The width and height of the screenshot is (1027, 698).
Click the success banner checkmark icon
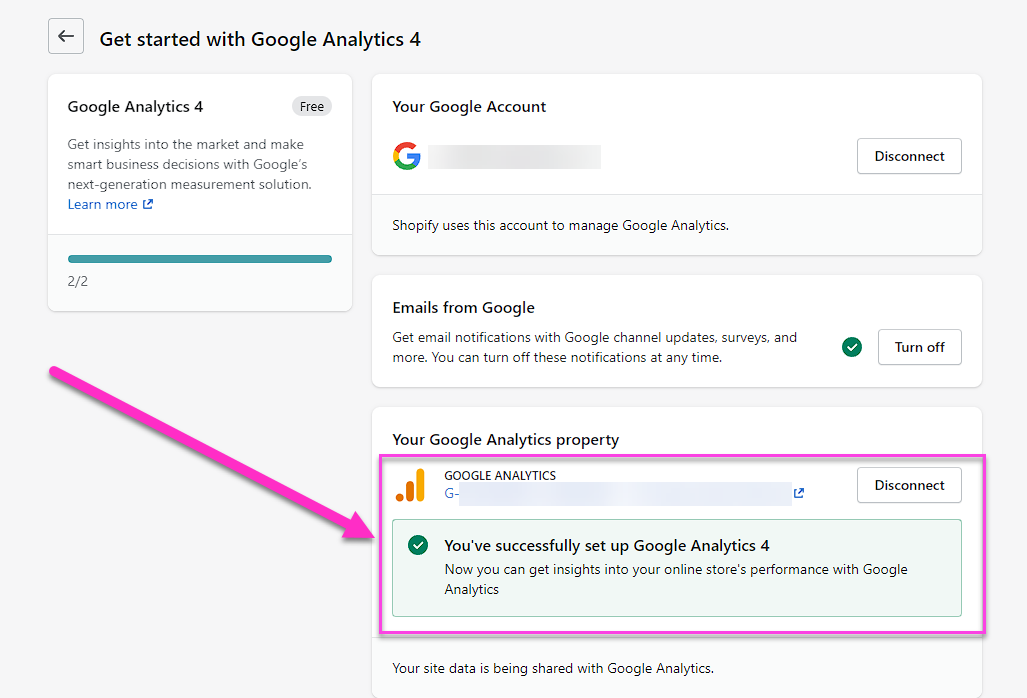[x=418, y=545]
